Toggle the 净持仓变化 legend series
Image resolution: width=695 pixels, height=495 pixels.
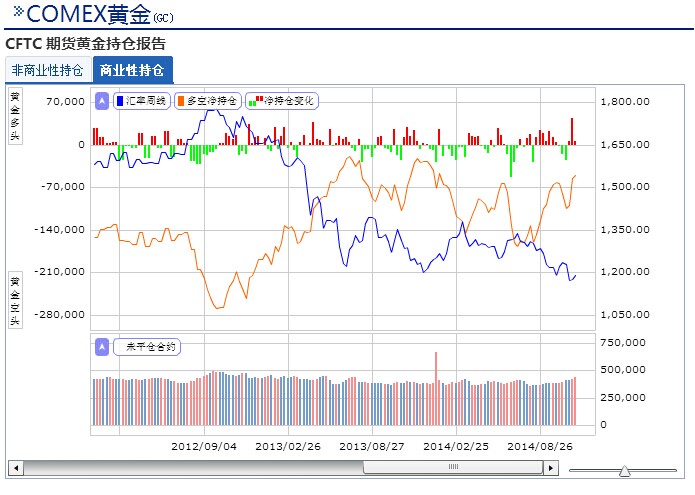(282, 101)
